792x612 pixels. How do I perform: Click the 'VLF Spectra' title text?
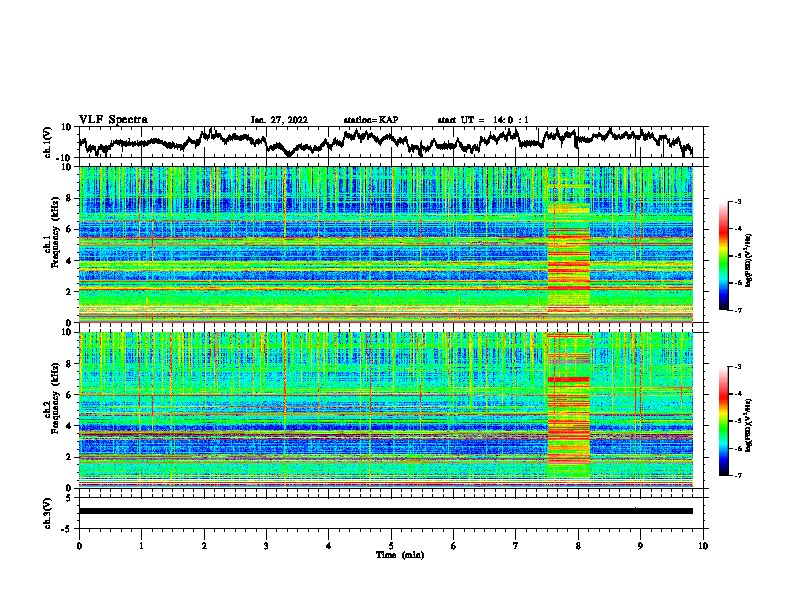[x=113, y=120]
